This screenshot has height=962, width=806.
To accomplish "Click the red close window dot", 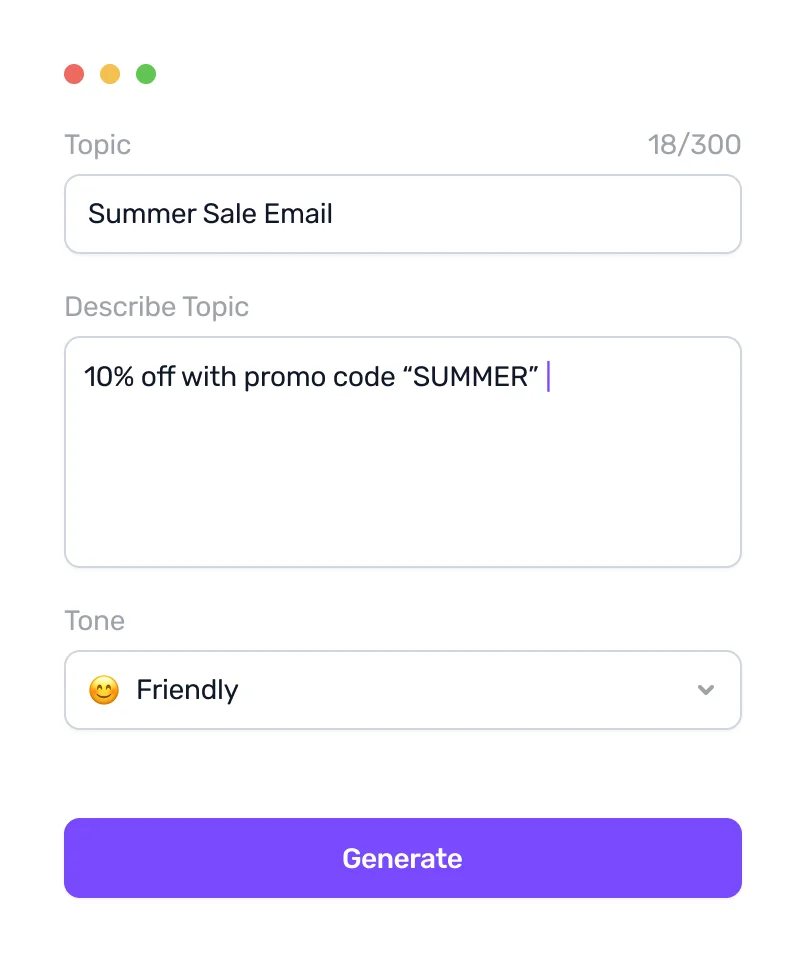I will point(74,74).
